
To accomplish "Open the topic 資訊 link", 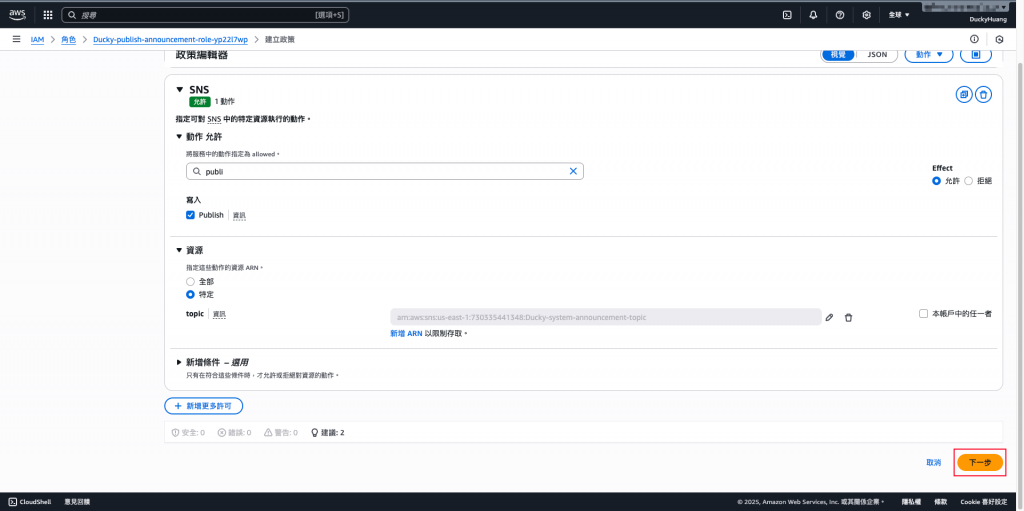I will [x=219, y=314].
